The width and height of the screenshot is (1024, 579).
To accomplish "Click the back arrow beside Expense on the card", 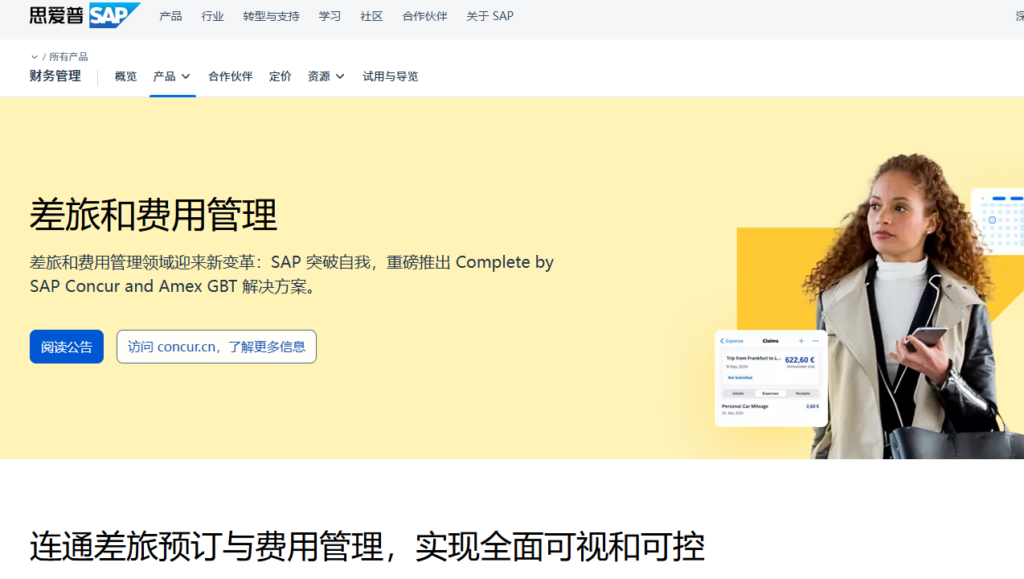I will click(722, 341).
